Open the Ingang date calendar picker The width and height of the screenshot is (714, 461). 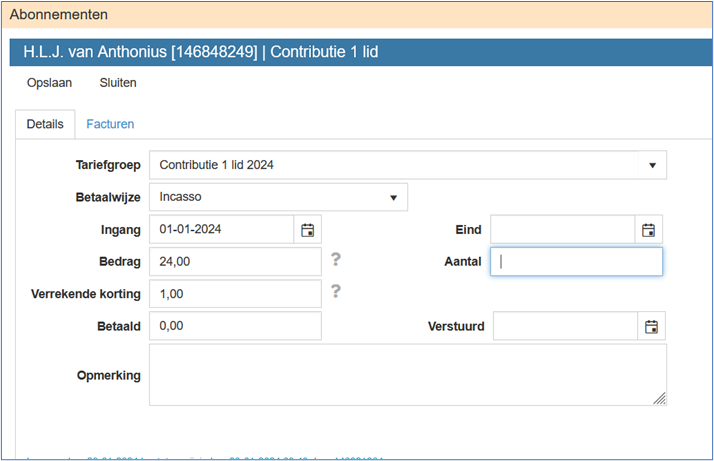[x=307, y=230]
